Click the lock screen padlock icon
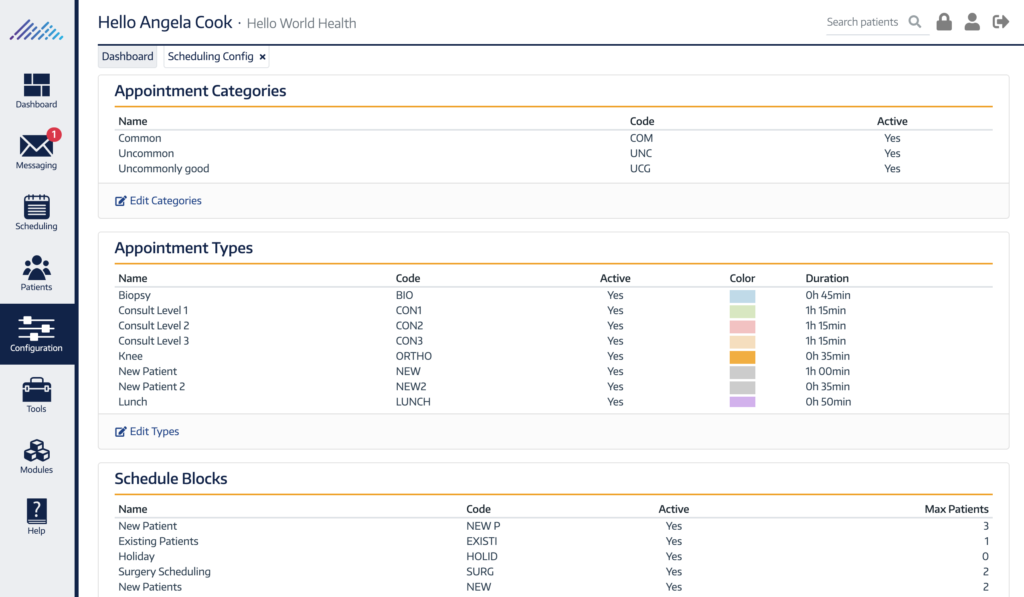 click(x=944, y=22)
